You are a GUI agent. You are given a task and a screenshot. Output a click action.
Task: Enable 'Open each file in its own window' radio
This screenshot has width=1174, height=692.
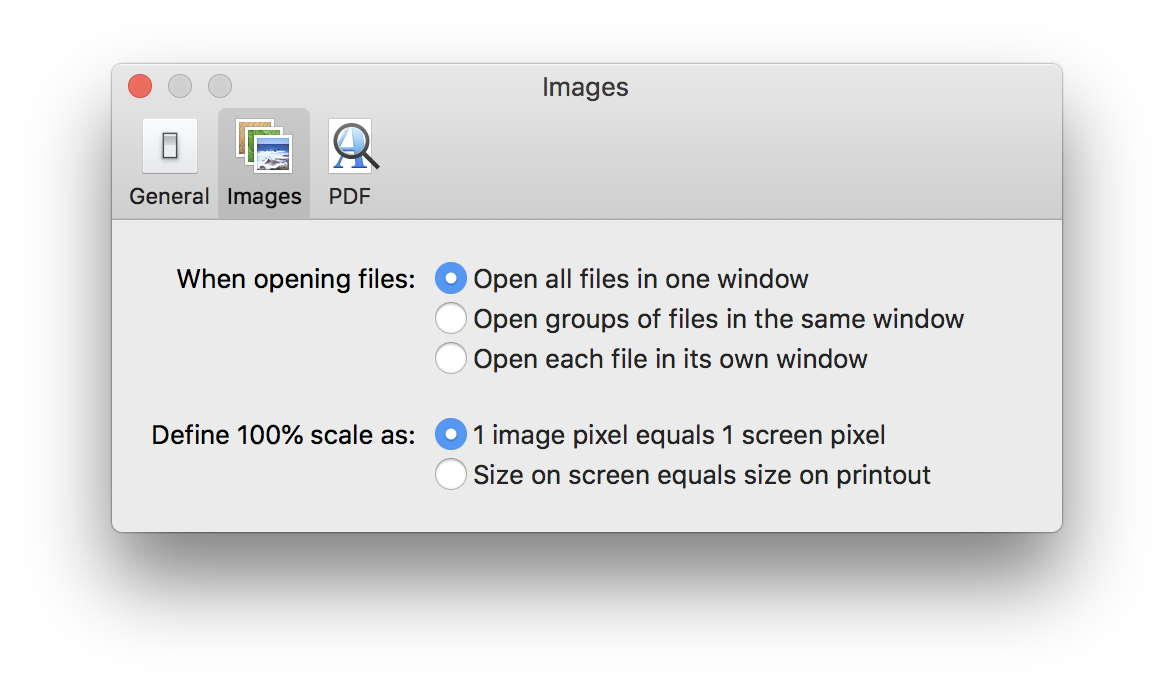(451, 359)
